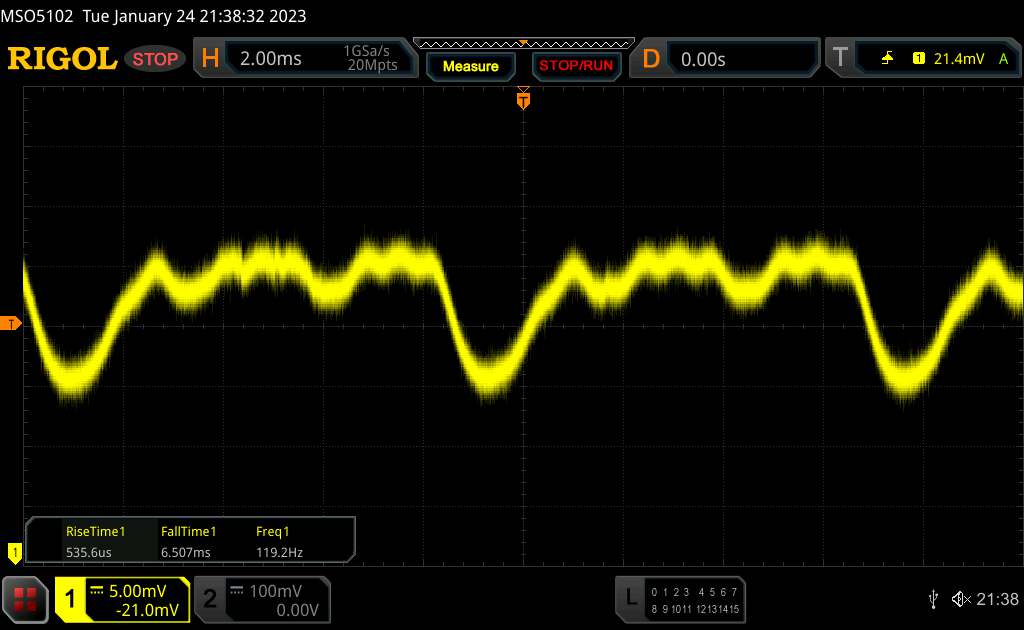The image size is (1024, 630).
Task: Toggle channel 2 label
Action: pyautogui.click(x=210, y=599)
